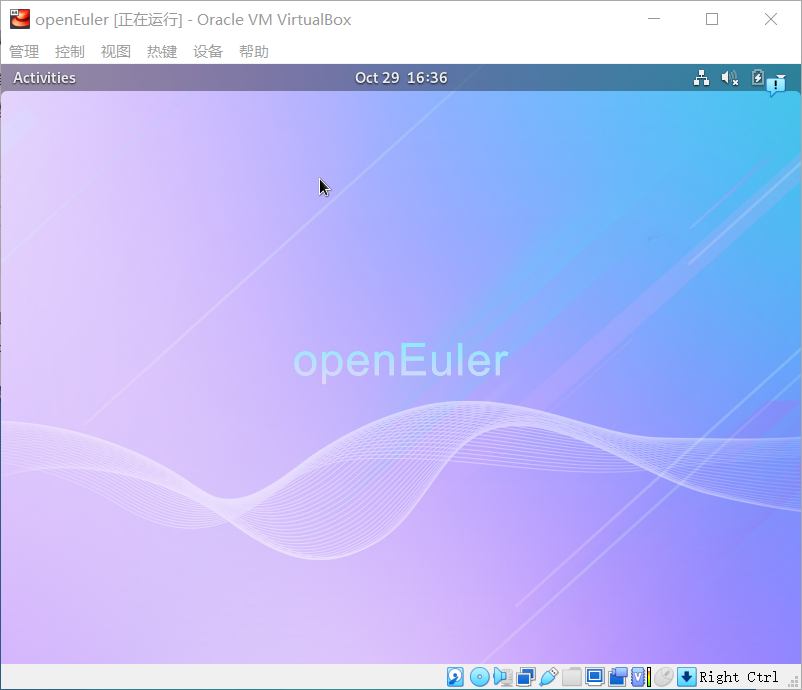Click the Activities button

click(44, 78)
